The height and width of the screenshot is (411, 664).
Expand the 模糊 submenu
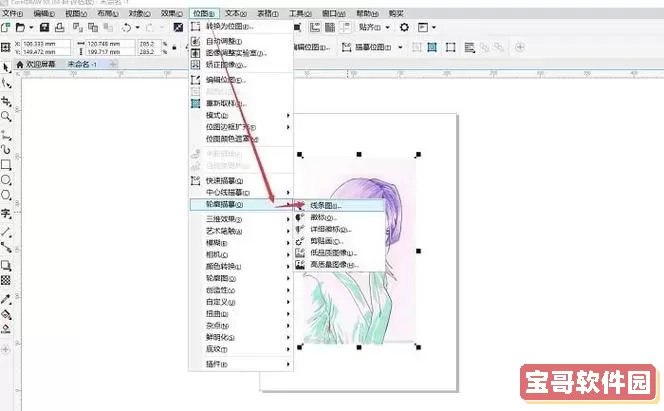point(241,243)
